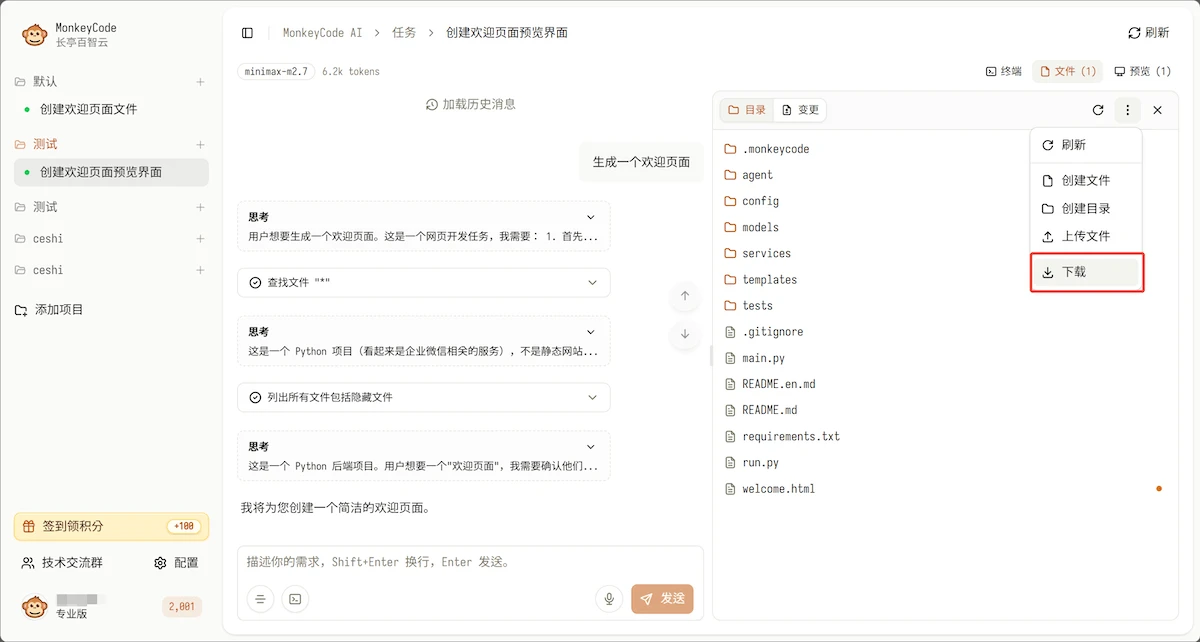Choose 创建目录 in the menu
The image size is (1200, 642).
(x=1086, y=209)
